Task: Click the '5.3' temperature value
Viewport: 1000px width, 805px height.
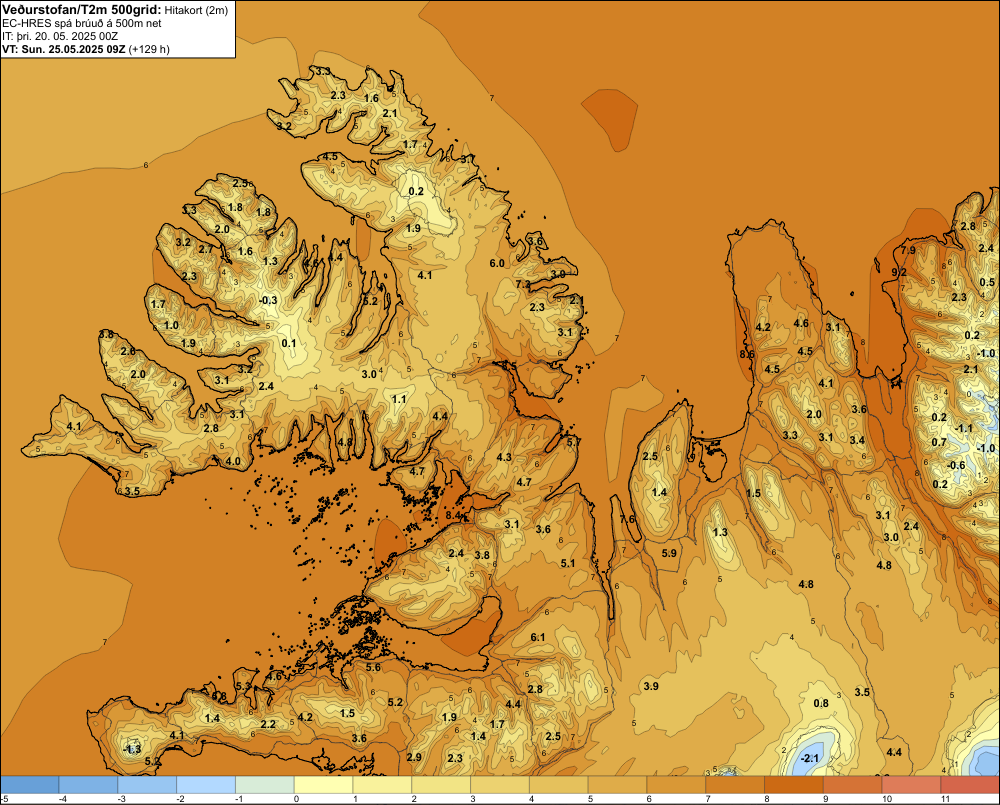Action: pyautogui.click(x=244, y=686)
